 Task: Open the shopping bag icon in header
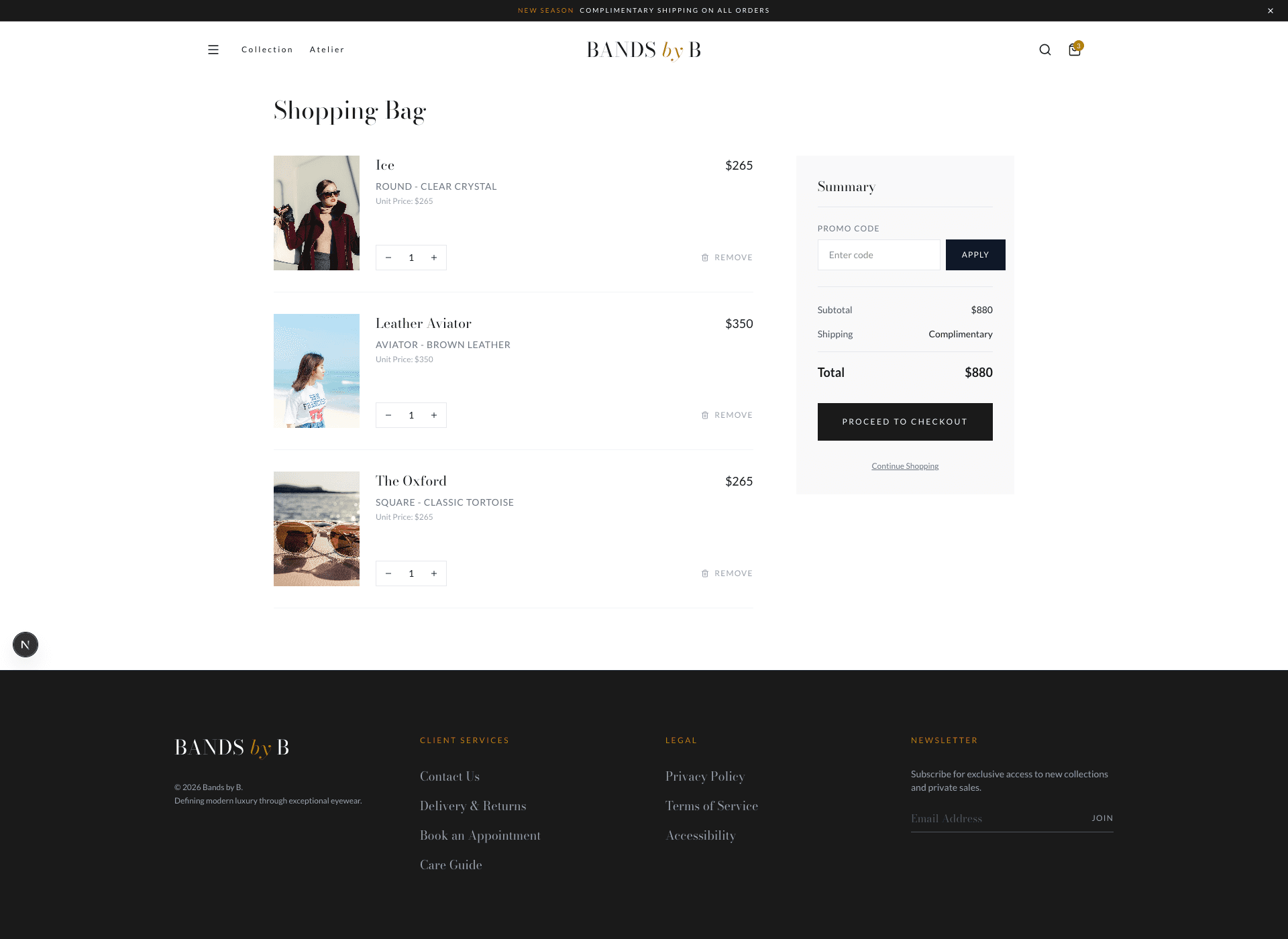point(1074,50)
